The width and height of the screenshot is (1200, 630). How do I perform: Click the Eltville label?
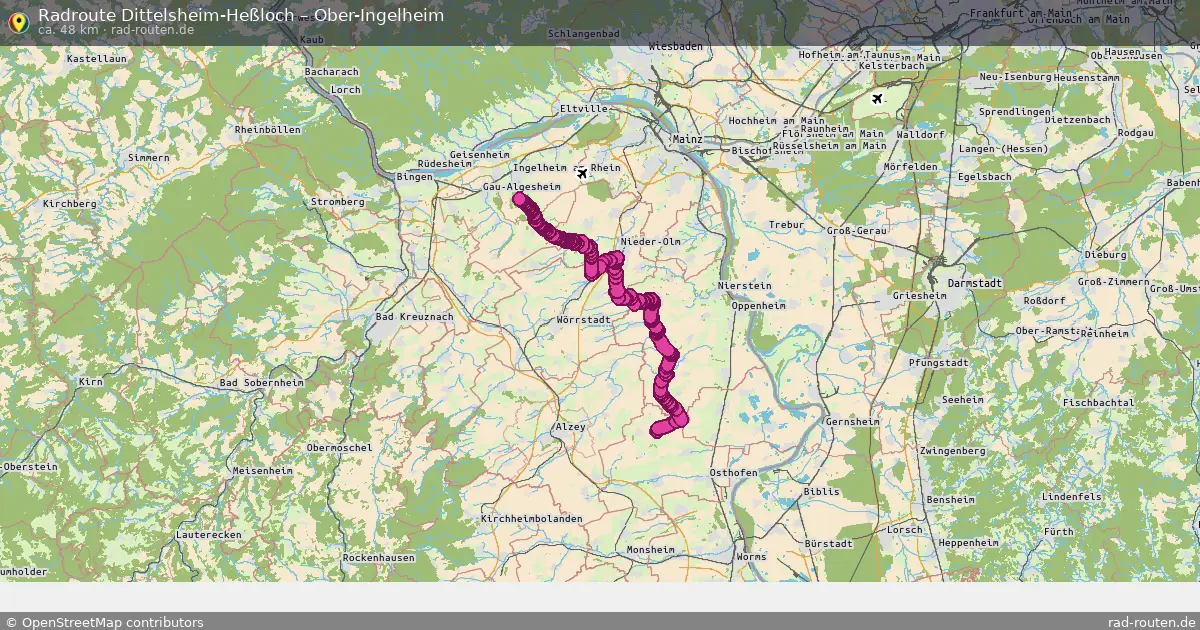[585, 108]
